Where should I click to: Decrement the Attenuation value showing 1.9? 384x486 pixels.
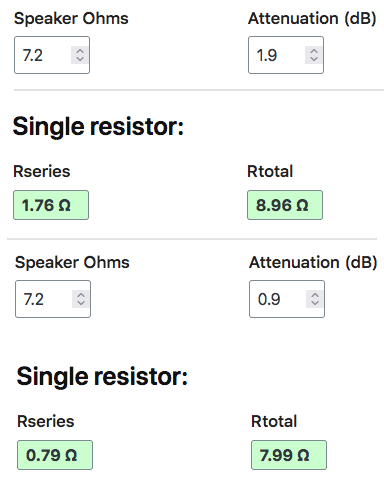(x=314, y=59)
